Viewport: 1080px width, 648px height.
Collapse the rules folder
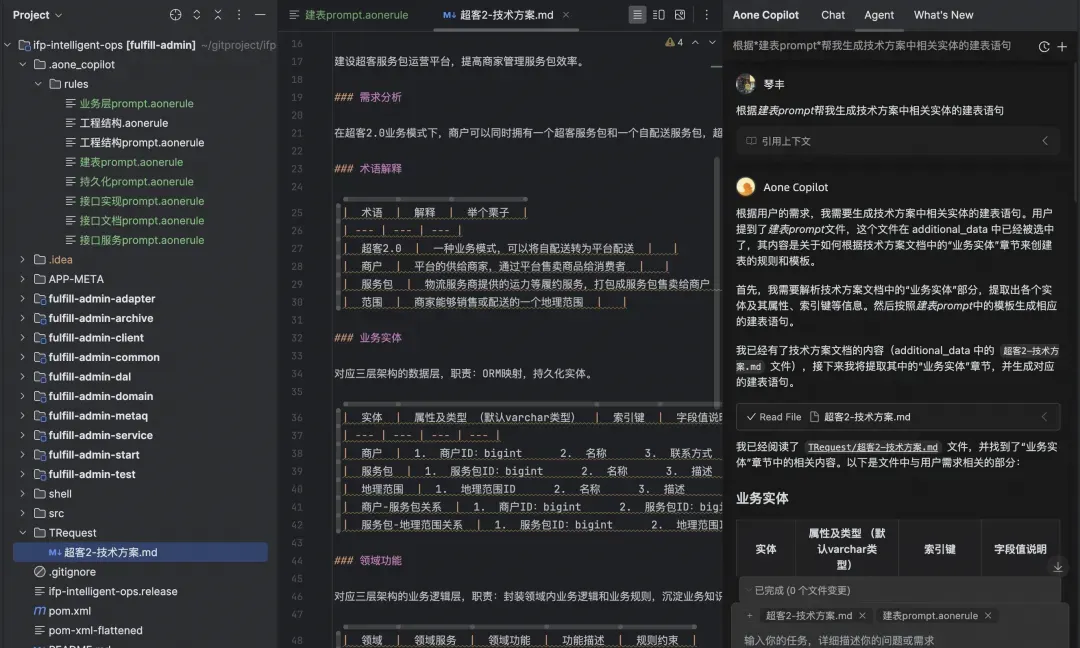38,83
